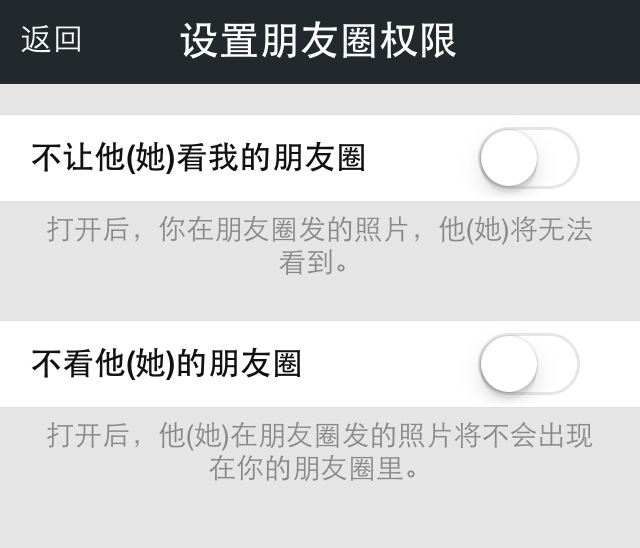Viewport: 640px width, 548px height.
Task: Tap the empty track of the first switch
Action: pos(559,158)
